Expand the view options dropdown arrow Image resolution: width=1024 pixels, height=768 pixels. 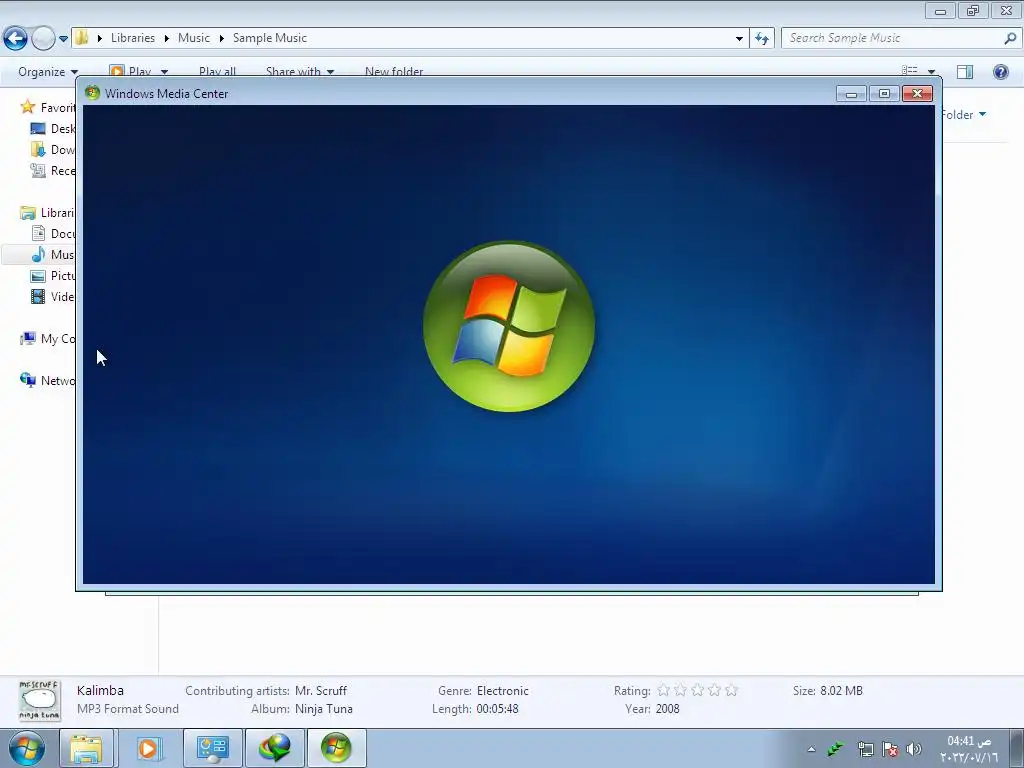pos(931,72)
